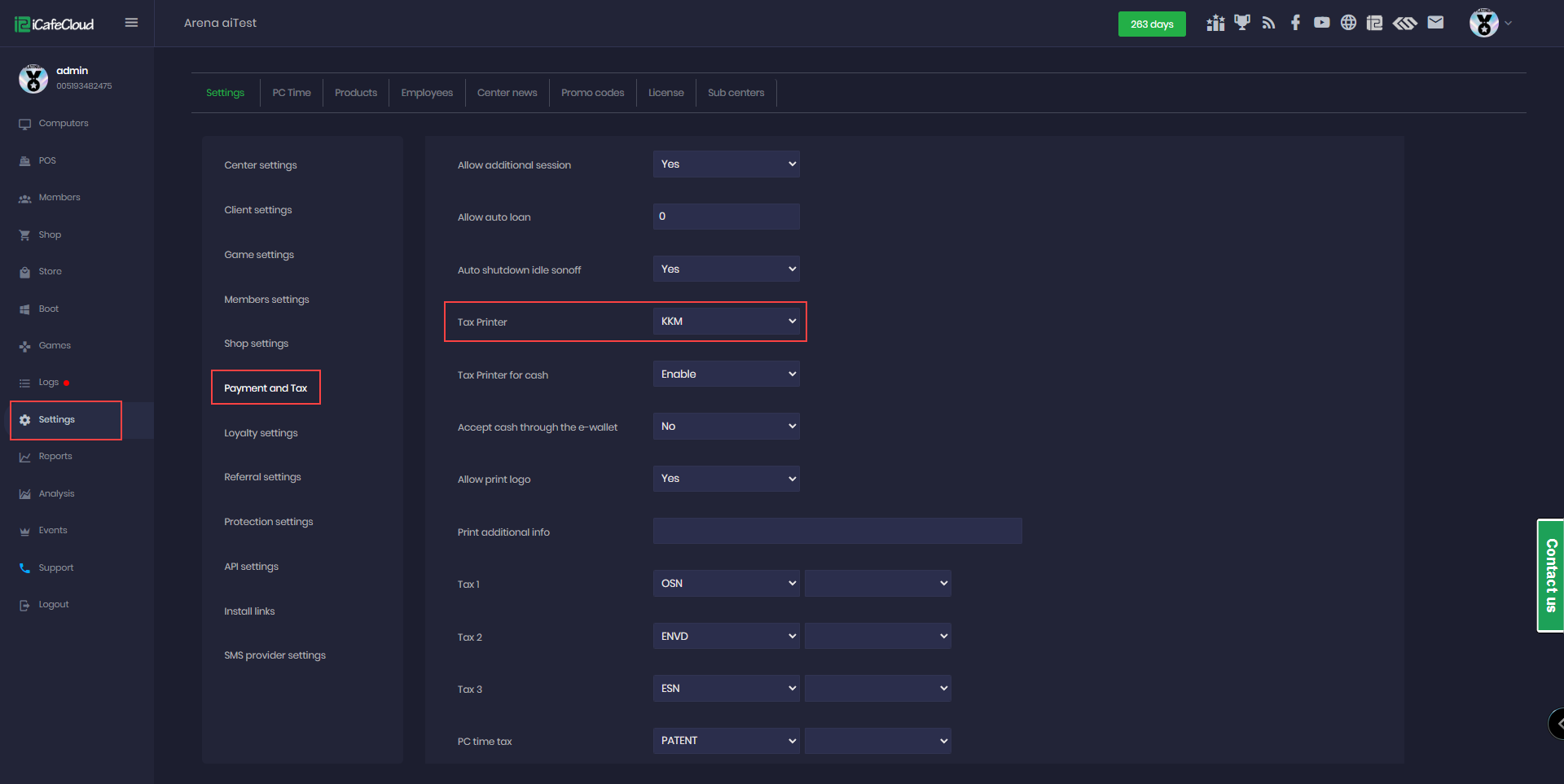Click the globe website icon
1564x784 pixels.
(1348, 23)
